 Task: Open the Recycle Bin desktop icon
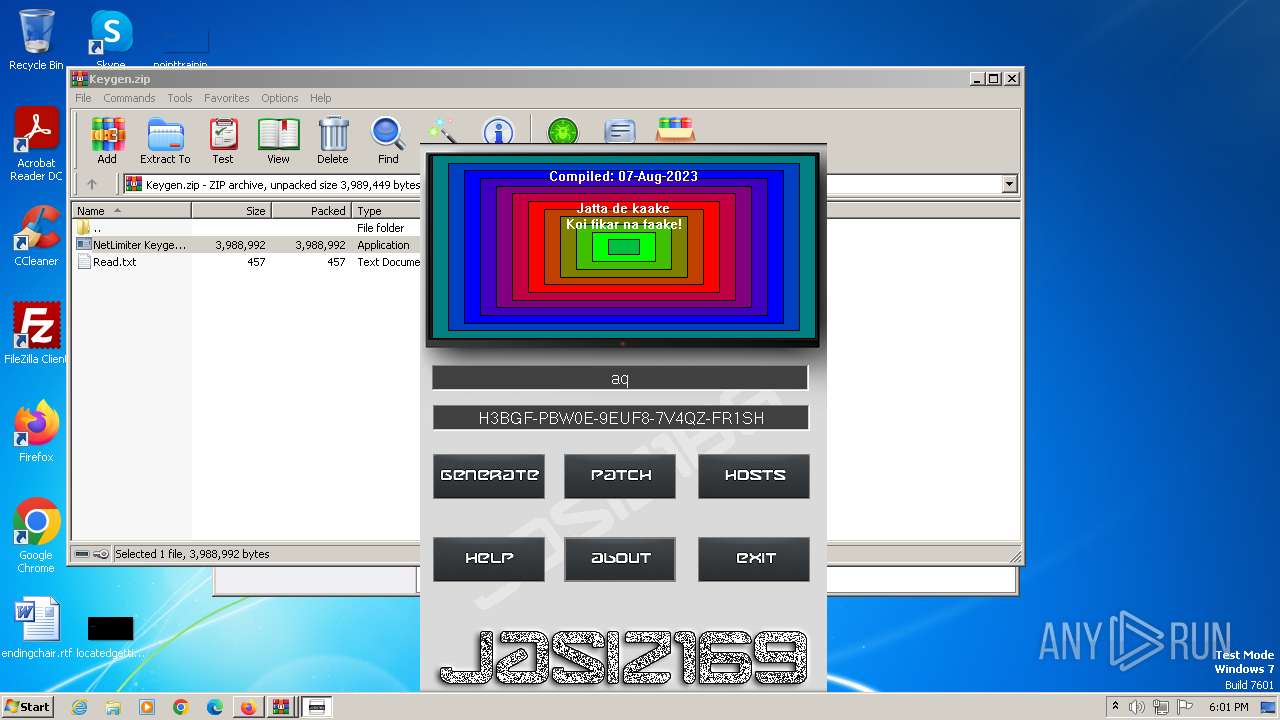coord(36,40)
